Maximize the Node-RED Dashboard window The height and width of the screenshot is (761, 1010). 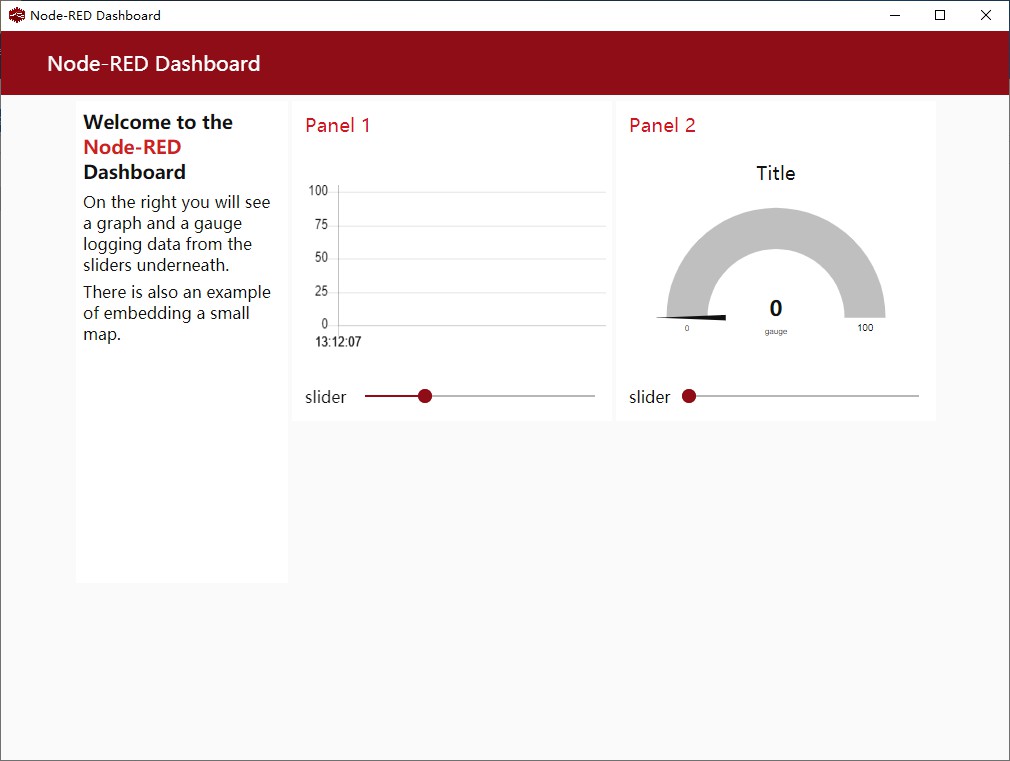pos(940,15)
